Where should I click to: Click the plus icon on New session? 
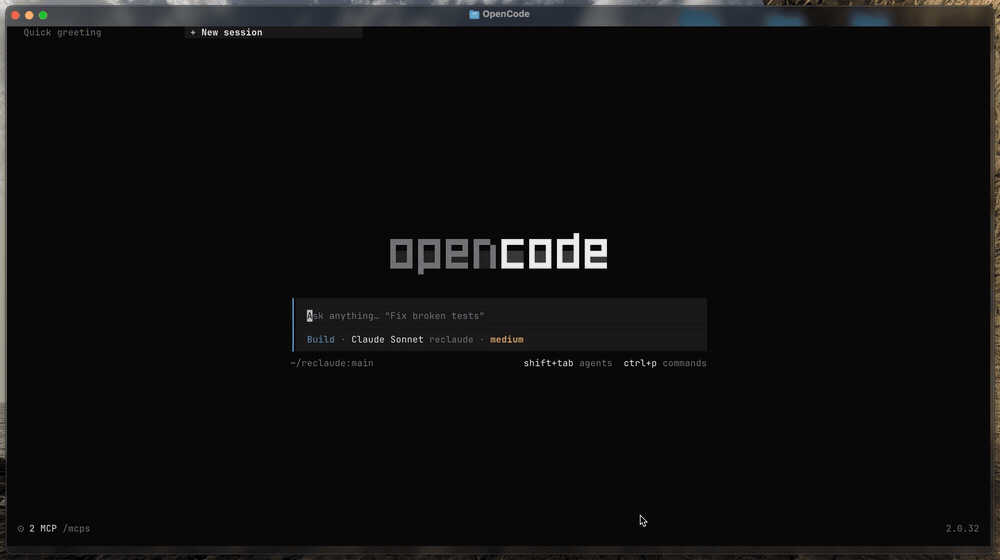[x=193, y=33]
